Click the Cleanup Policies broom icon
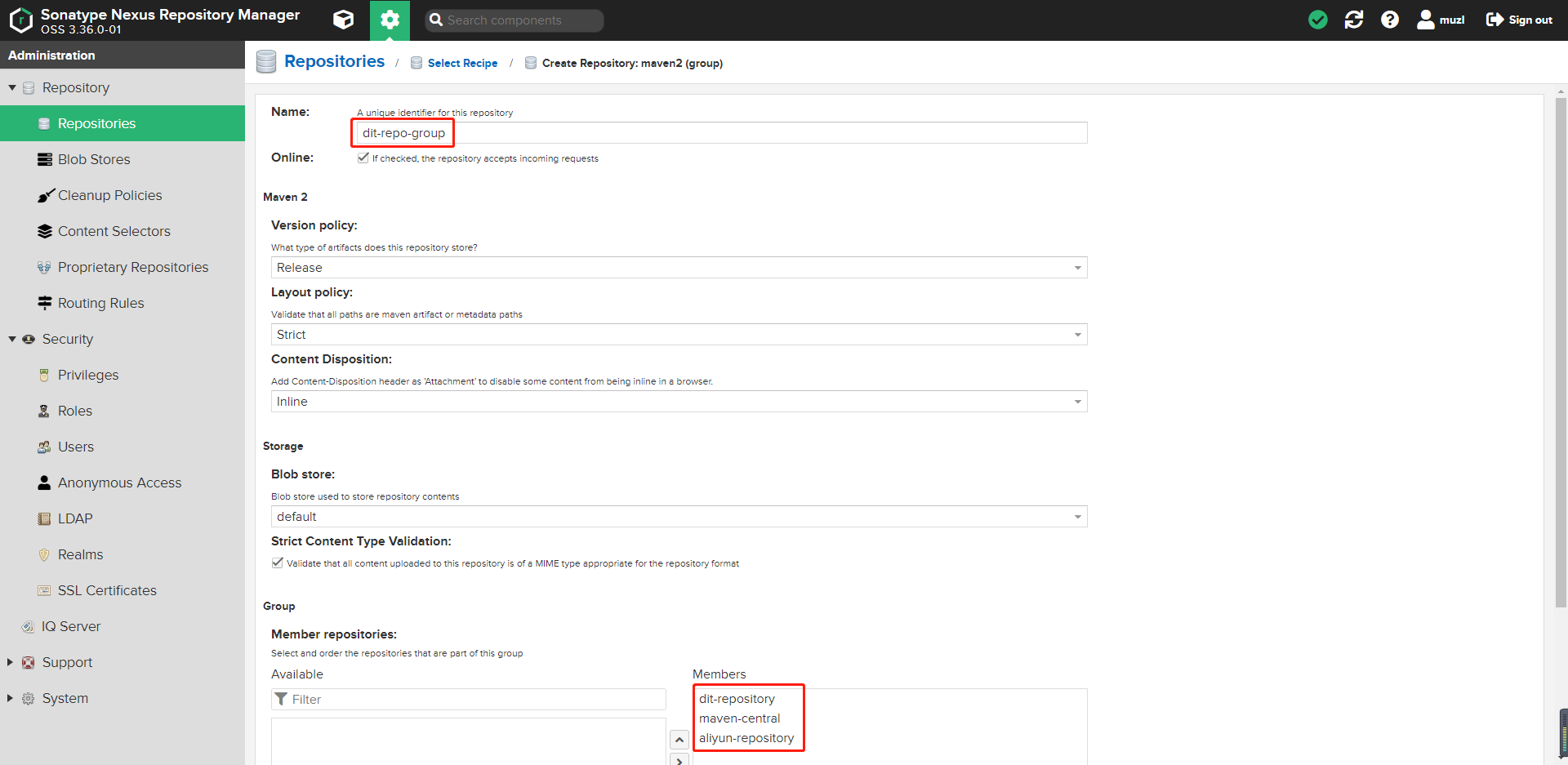The width and height of the screenshot is (1568, 765). (46, 196)
